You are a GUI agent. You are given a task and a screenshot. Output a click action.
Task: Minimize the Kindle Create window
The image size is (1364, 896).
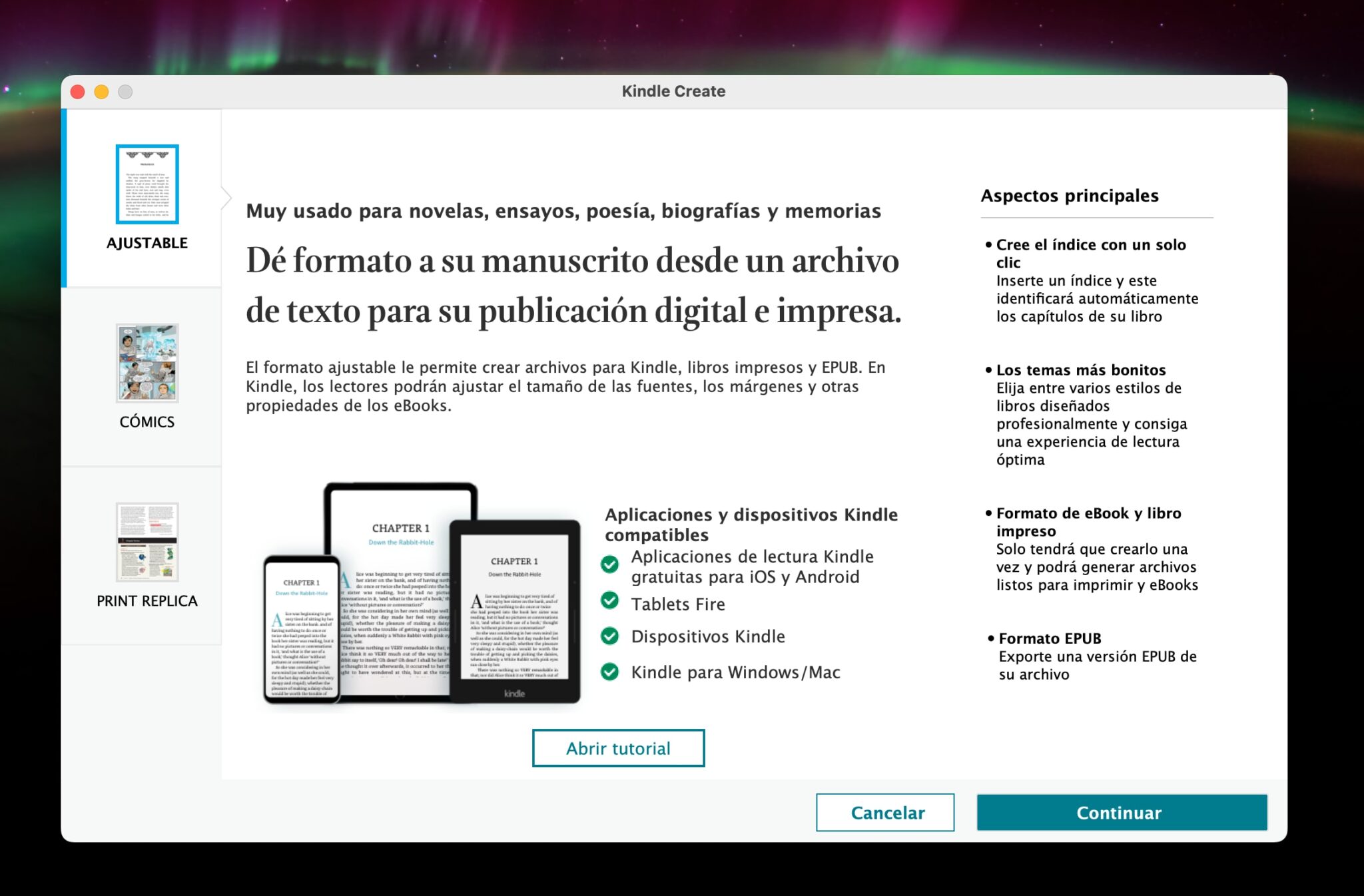pyautogui.click(x=101, y=92)
